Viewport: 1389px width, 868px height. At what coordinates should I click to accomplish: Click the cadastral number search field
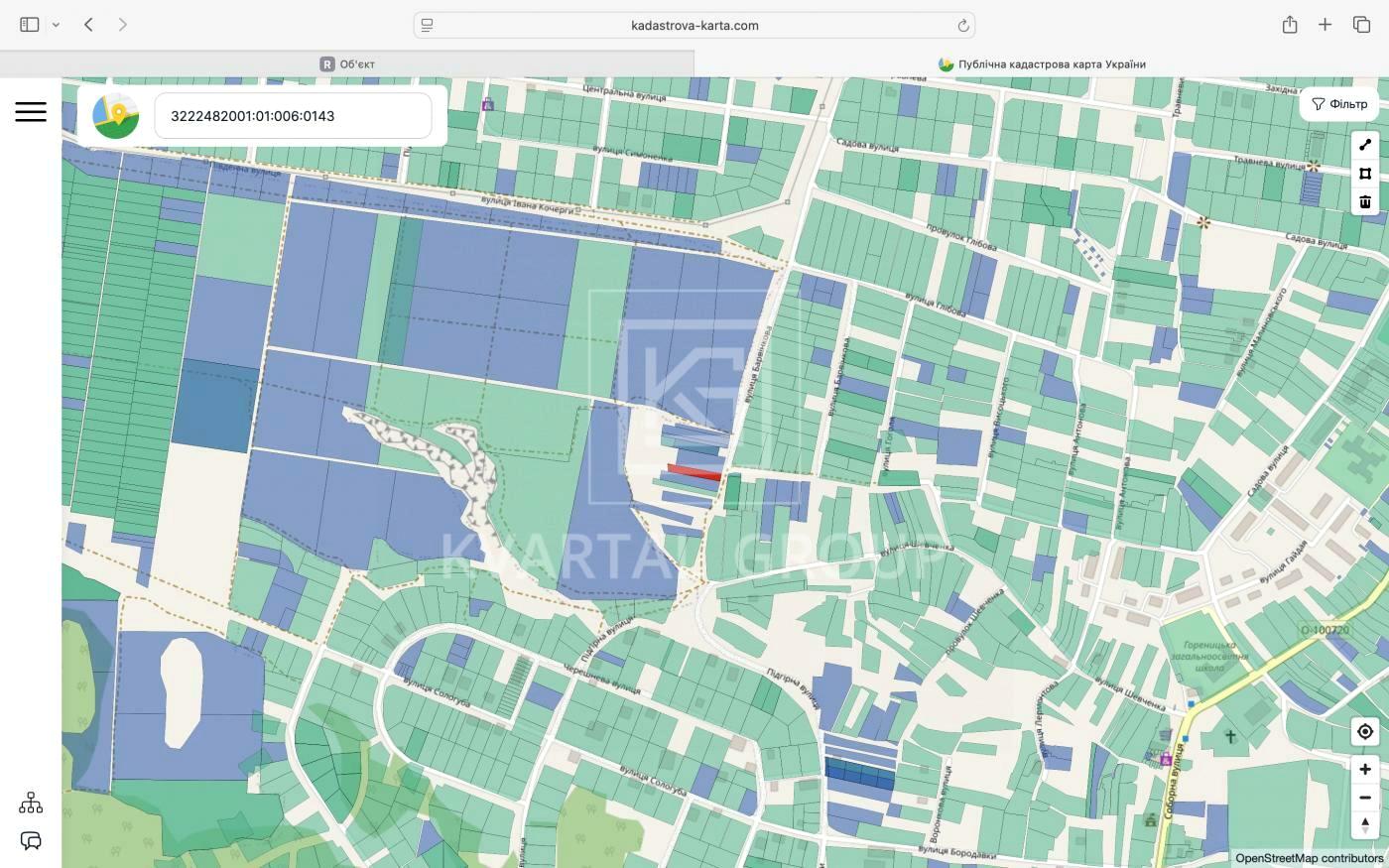tap(293, 116)
